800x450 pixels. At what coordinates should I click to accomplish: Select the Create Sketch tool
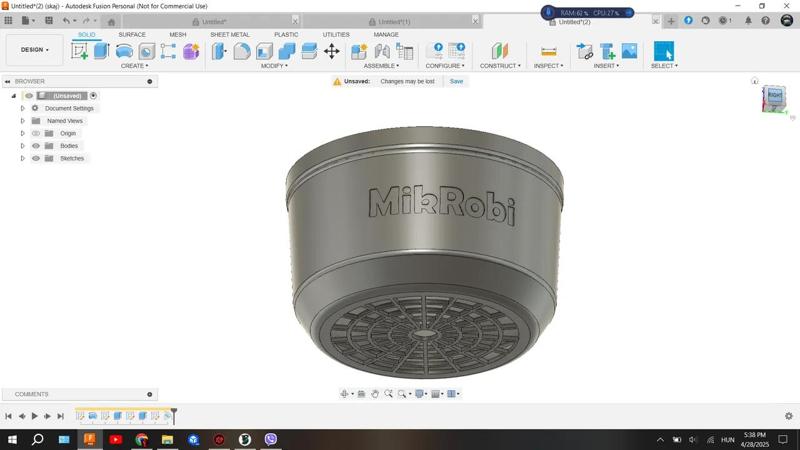pyautogui.click(x=79, y=51)
